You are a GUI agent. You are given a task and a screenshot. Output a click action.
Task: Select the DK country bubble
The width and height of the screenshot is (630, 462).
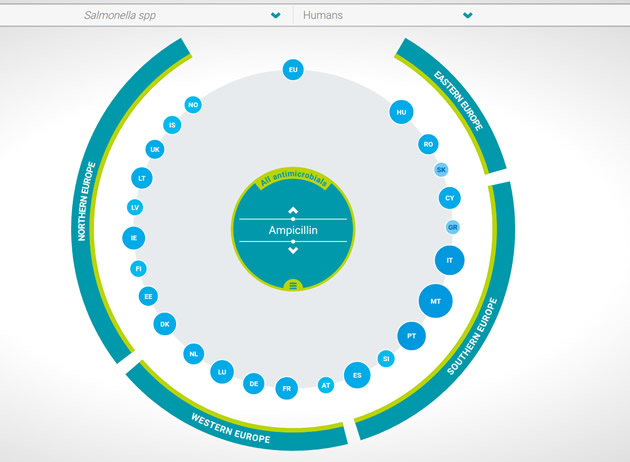[x=165, y=324]
